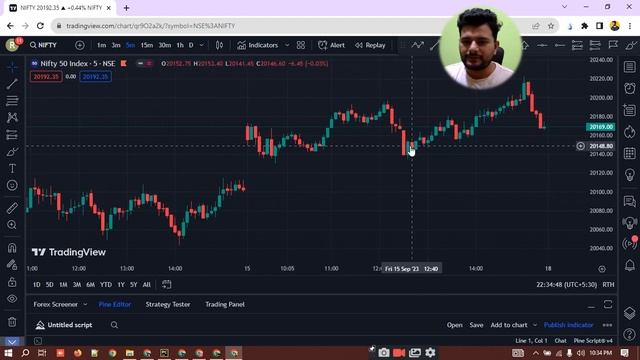Start bar Replay mode
This screenshot has height=360, width=640.
pos(370,45)
